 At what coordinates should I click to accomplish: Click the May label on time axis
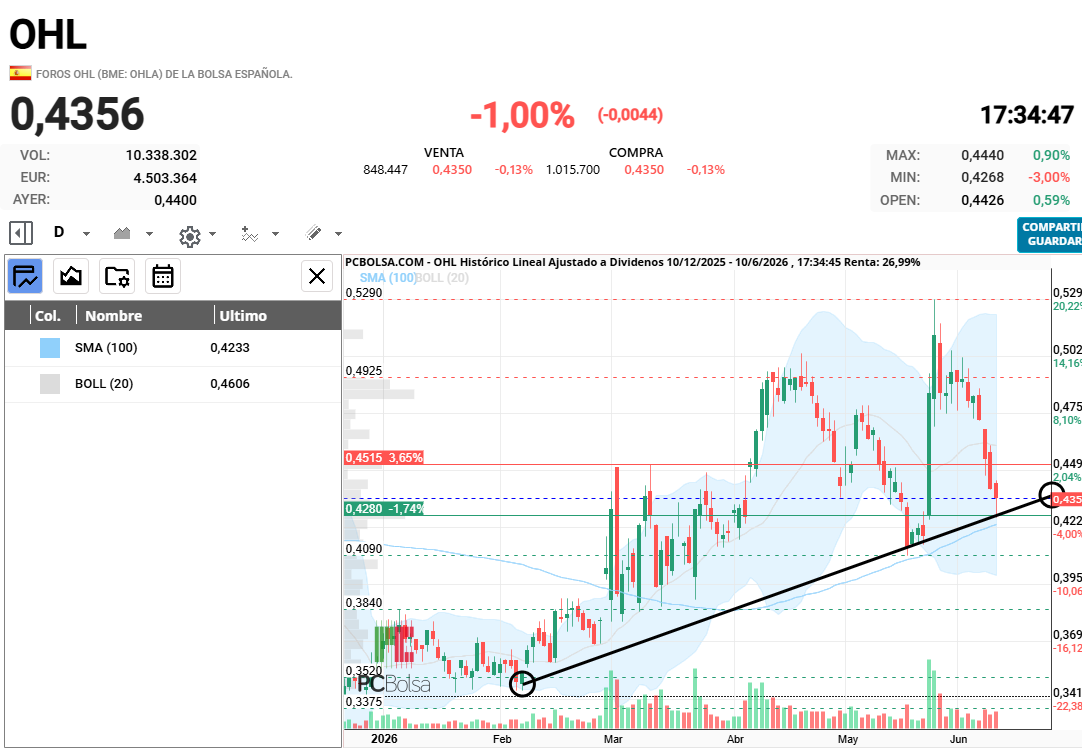[848, 739]
